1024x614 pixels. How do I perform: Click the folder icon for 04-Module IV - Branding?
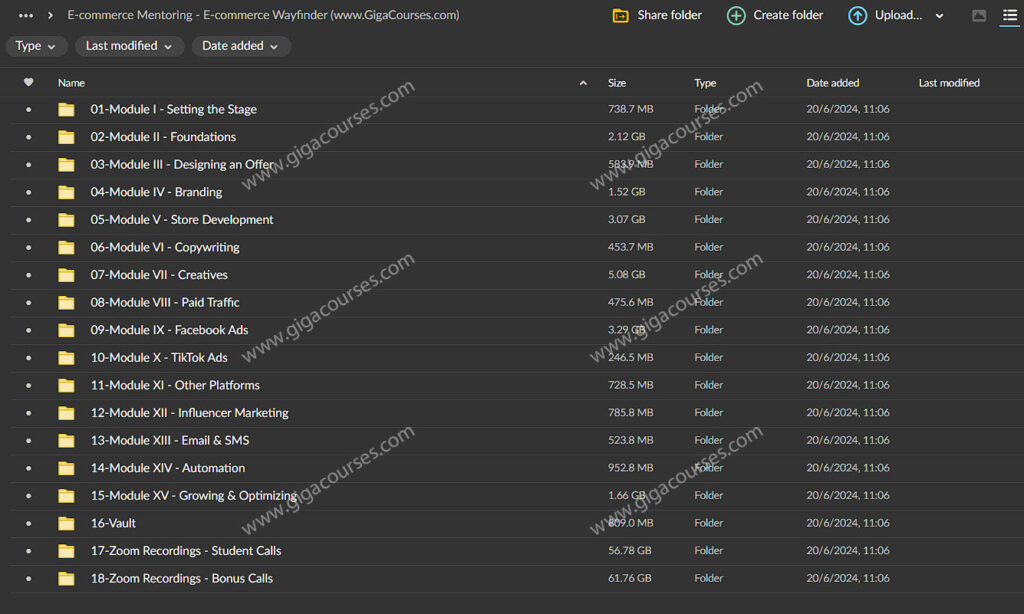pyautogui.click(x=66, y=192)
